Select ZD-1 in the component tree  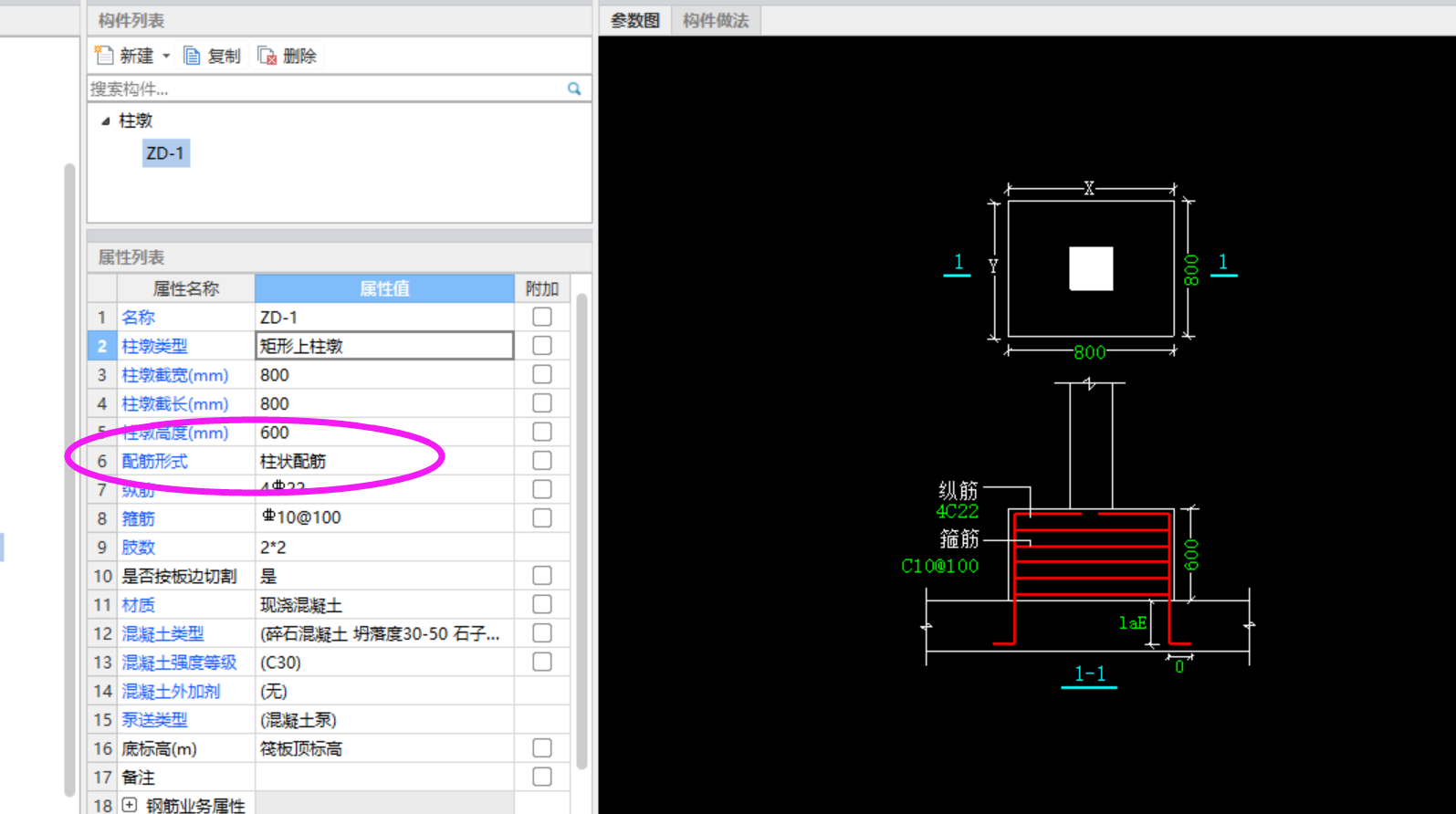[165, 153]
